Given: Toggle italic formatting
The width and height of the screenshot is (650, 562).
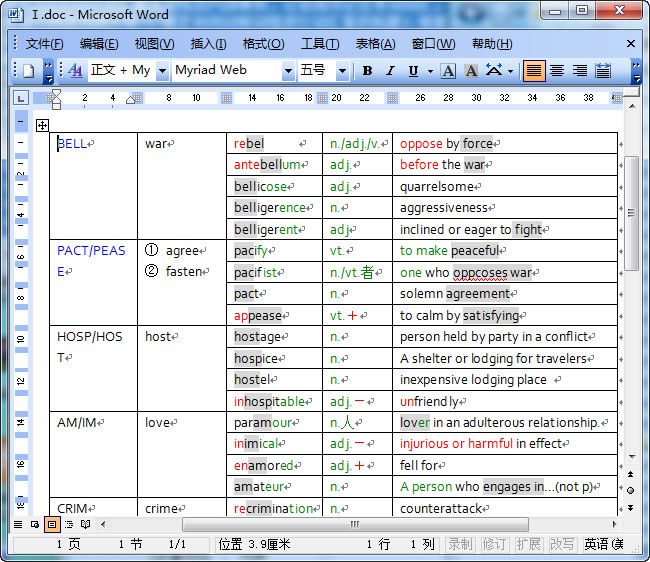Looking at the screenshot, I should (x=390, y=71).
